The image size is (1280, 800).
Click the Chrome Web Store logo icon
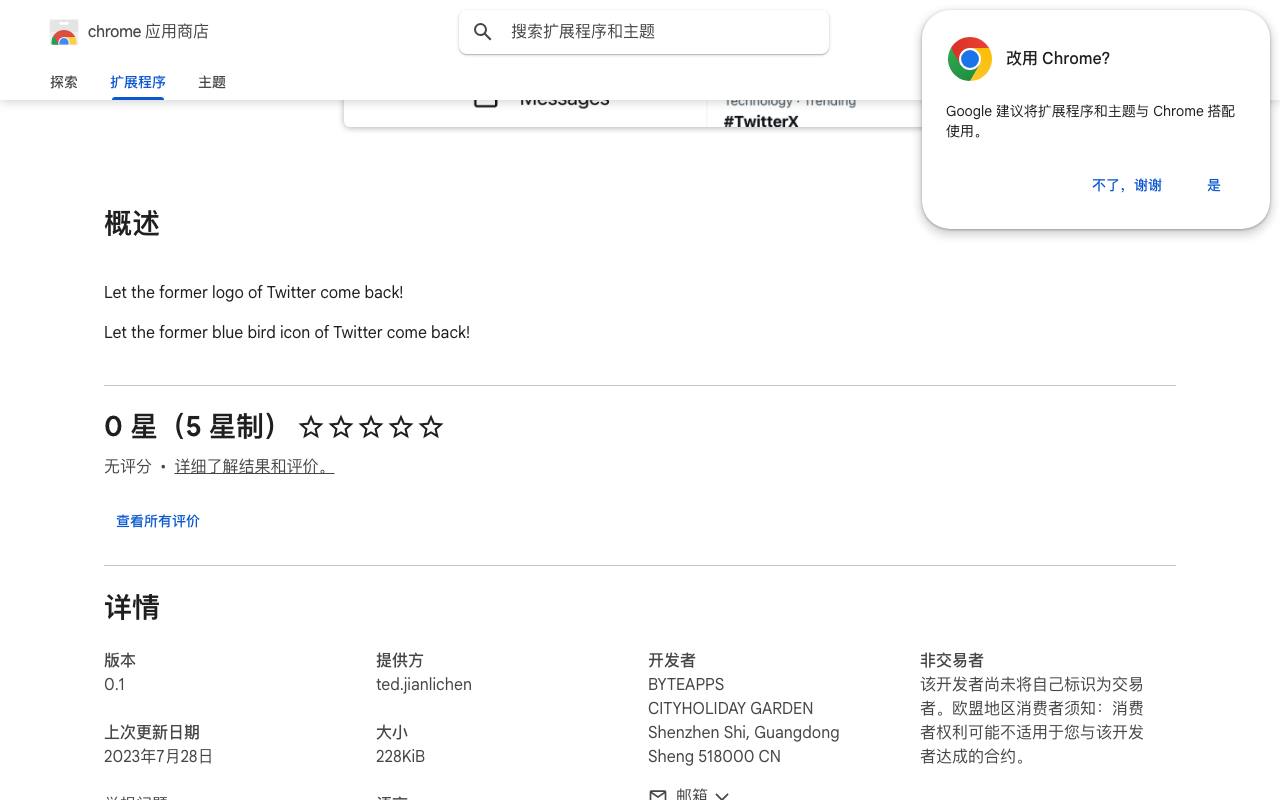[x=64, y=32]
